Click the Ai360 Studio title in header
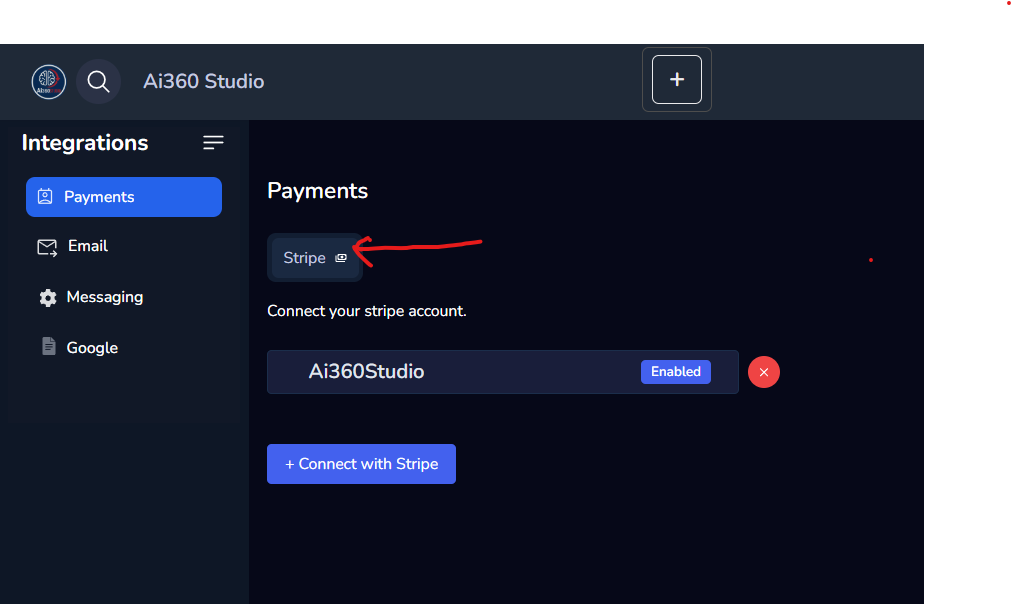This screenshot has height=604, width=1011. 203,81
